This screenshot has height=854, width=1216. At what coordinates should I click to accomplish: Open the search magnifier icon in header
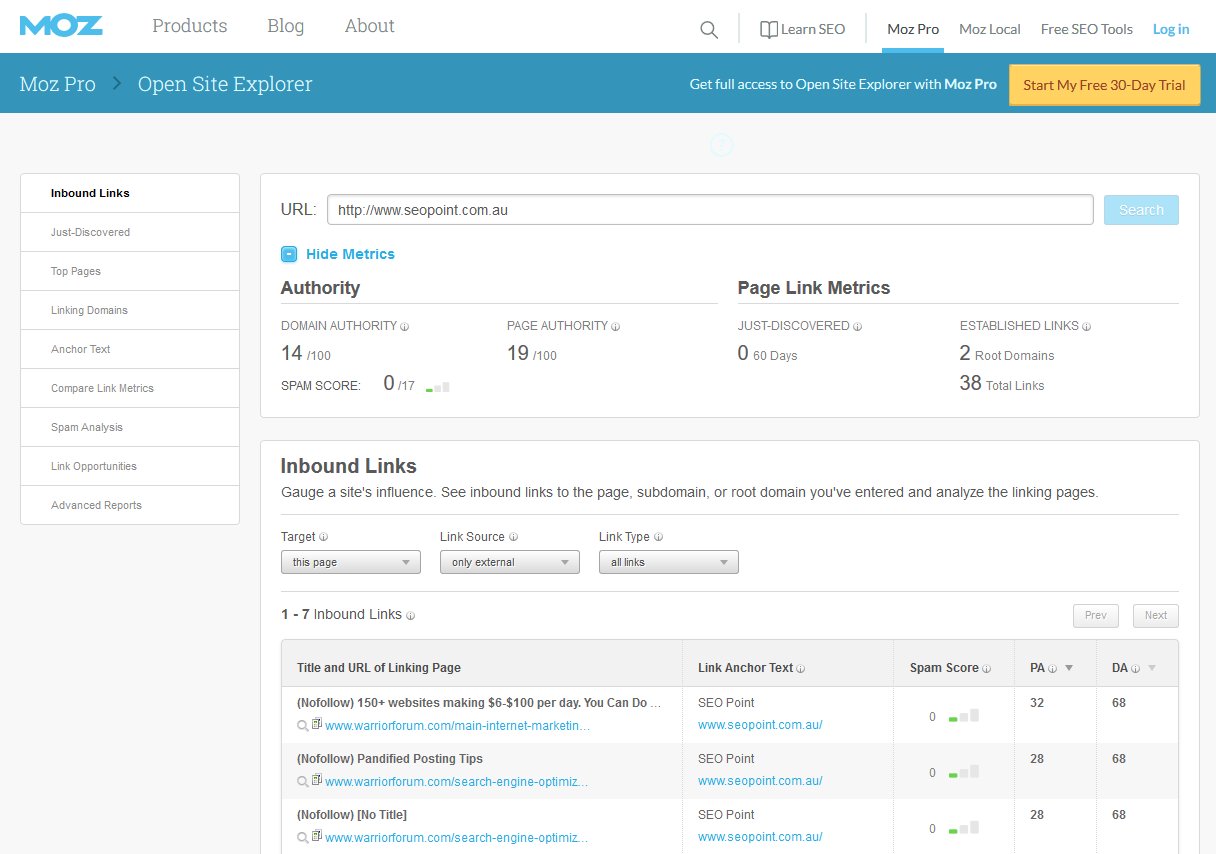coord(709,30)
